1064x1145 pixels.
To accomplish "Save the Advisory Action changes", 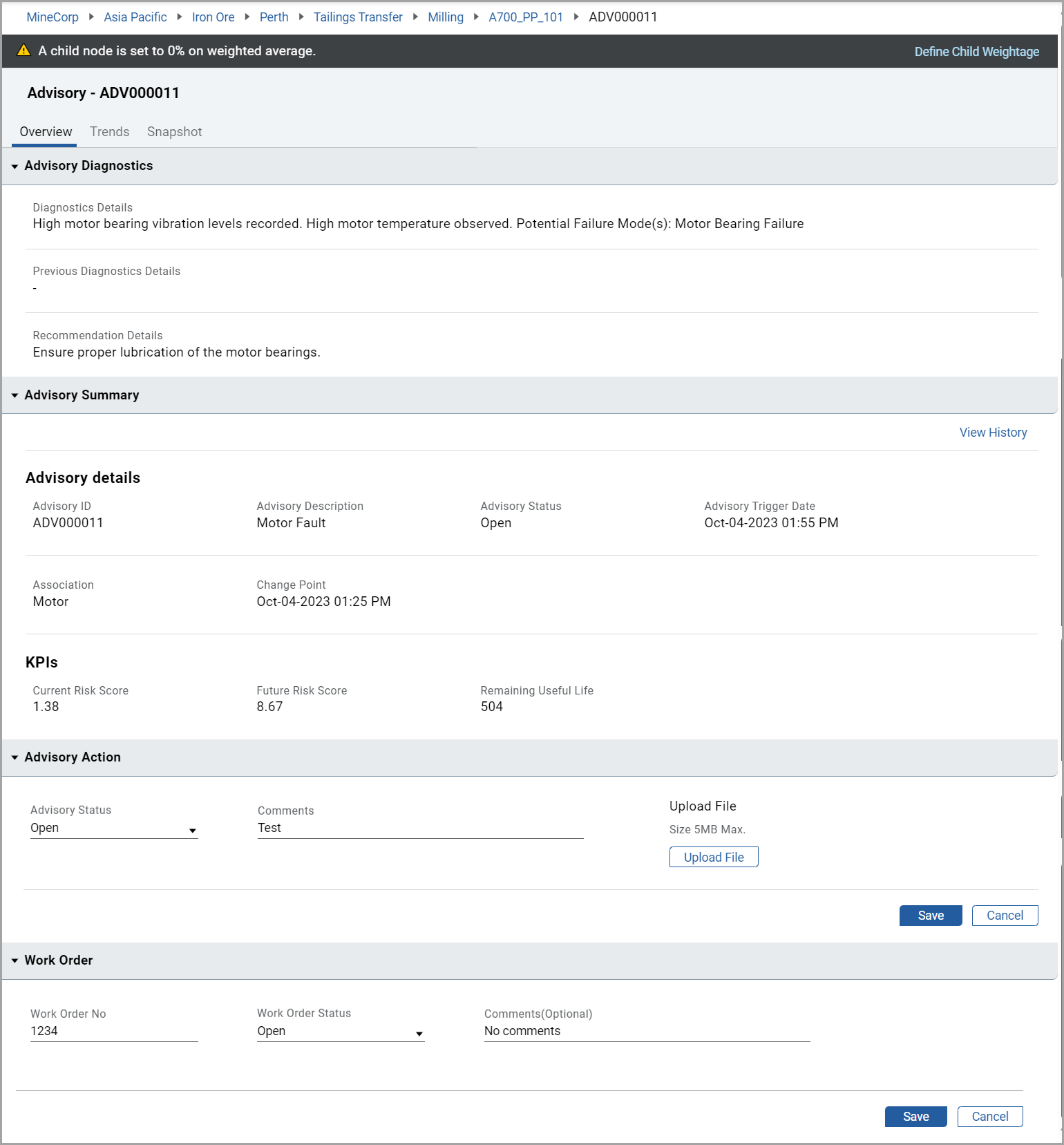I will tap(930, 916).
